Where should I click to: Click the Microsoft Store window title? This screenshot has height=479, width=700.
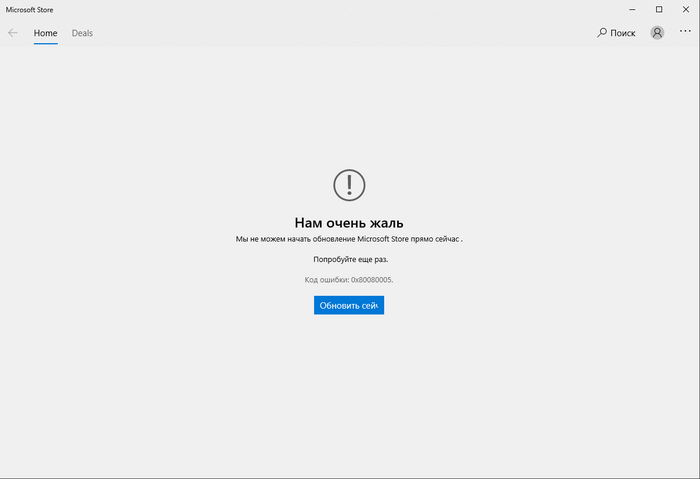pyautogui.click(x=29, y=9)
